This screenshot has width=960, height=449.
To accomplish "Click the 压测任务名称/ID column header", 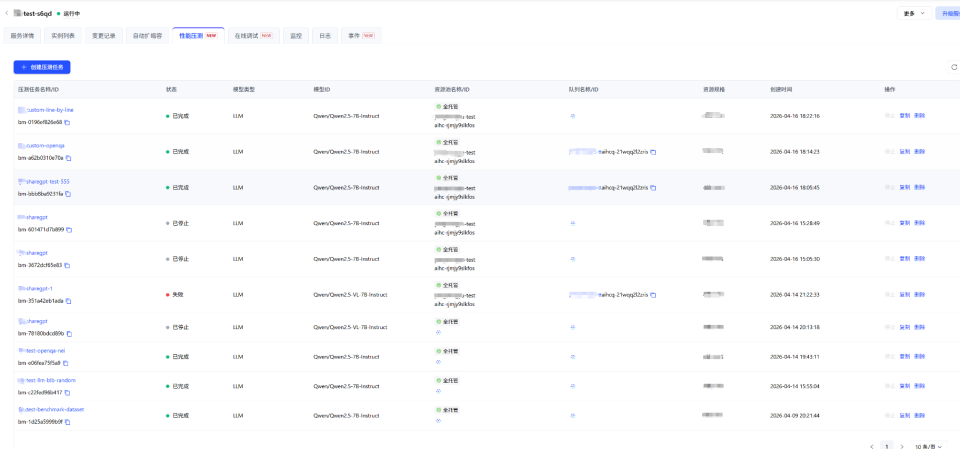I will [39, 89].
